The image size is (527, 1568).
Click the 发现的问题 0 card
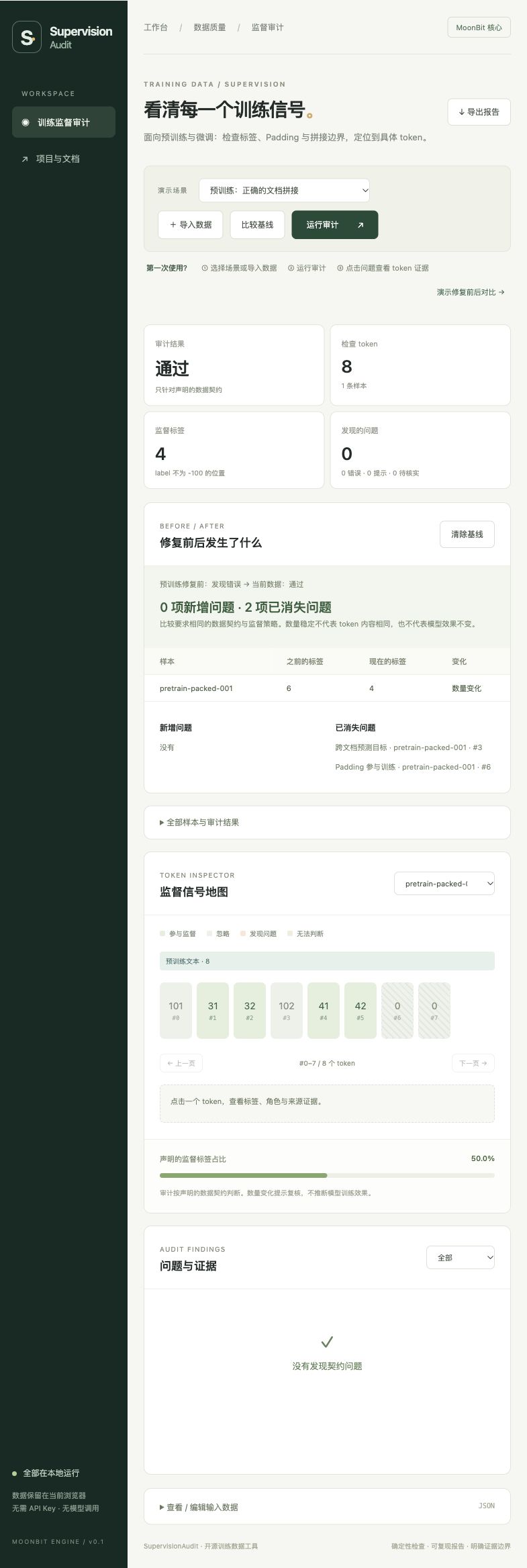click(x=420, y=450)
